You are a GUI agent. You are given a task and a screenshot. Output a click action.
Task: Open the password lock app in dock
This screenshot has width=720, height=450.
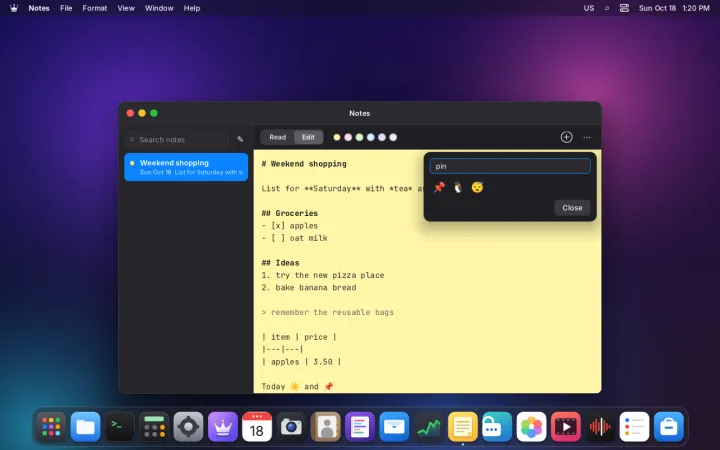497,427
